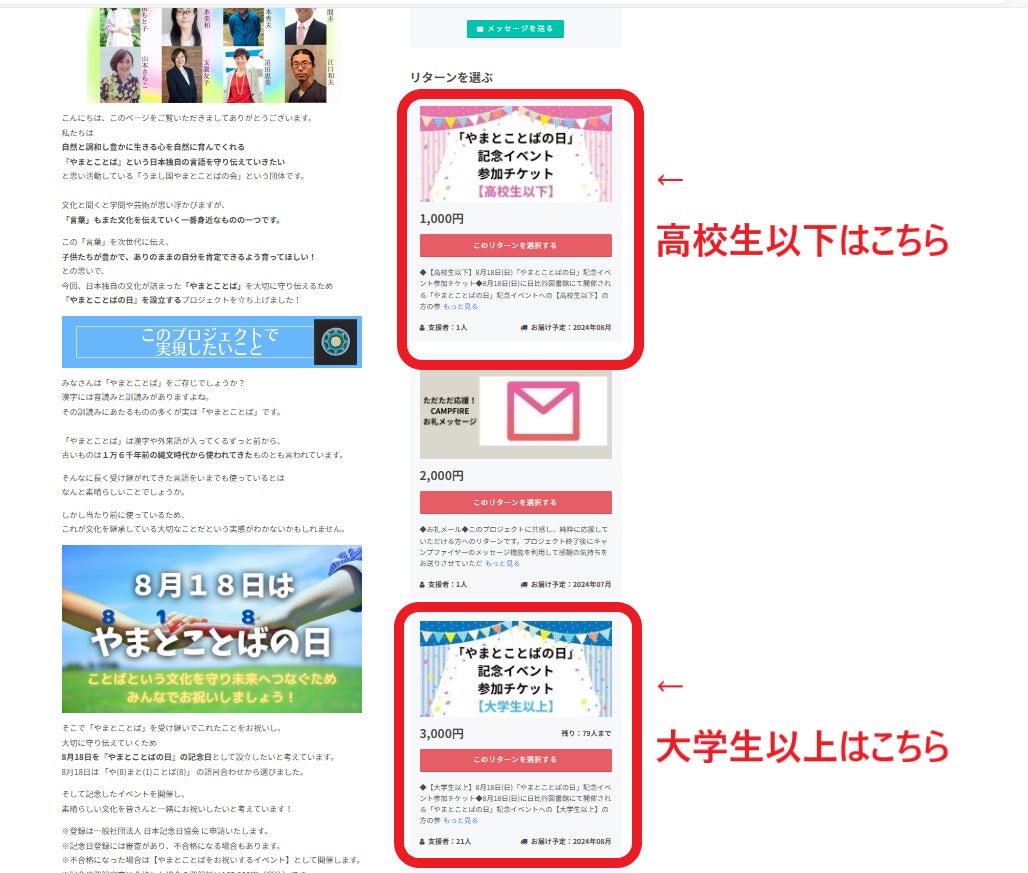The width and height of the screenshot is (1028, 873).
Task: Click the circular emblem icon on the blue banner
Action: click(x=335, y=342)
